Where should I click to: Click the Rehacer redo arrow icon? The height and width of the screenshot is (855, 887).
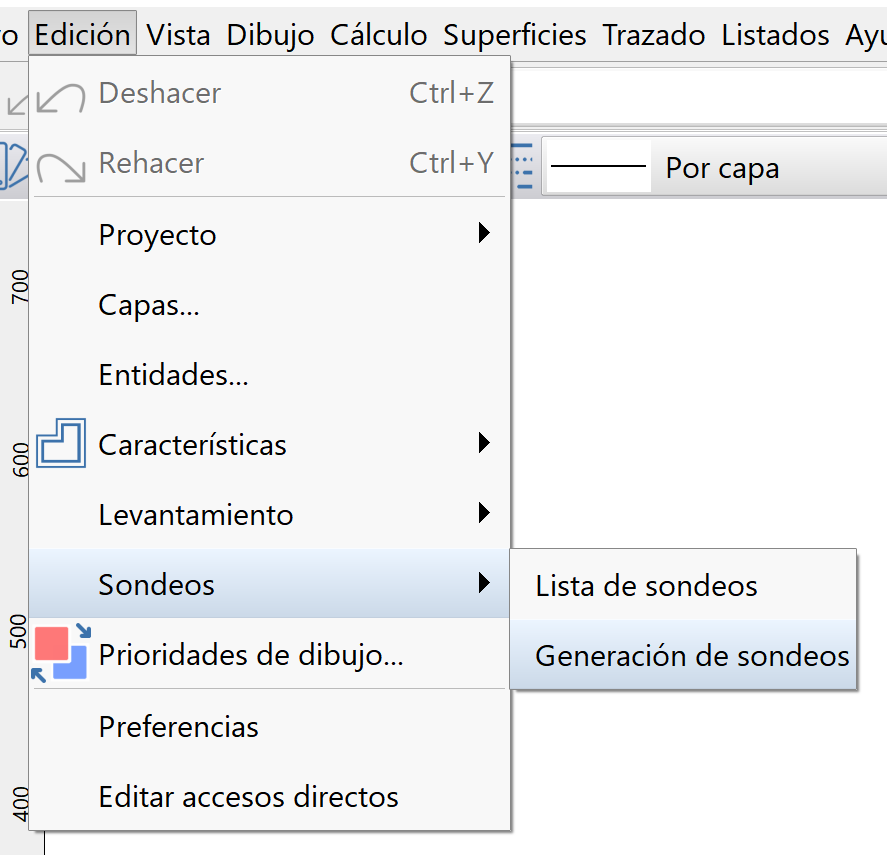coord(63,162)
